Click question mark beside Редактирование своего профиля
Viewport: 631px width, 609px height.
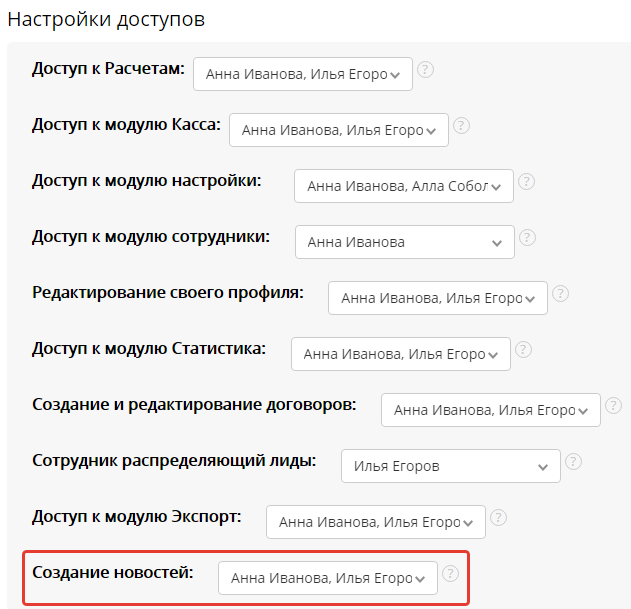coord(560,294)
